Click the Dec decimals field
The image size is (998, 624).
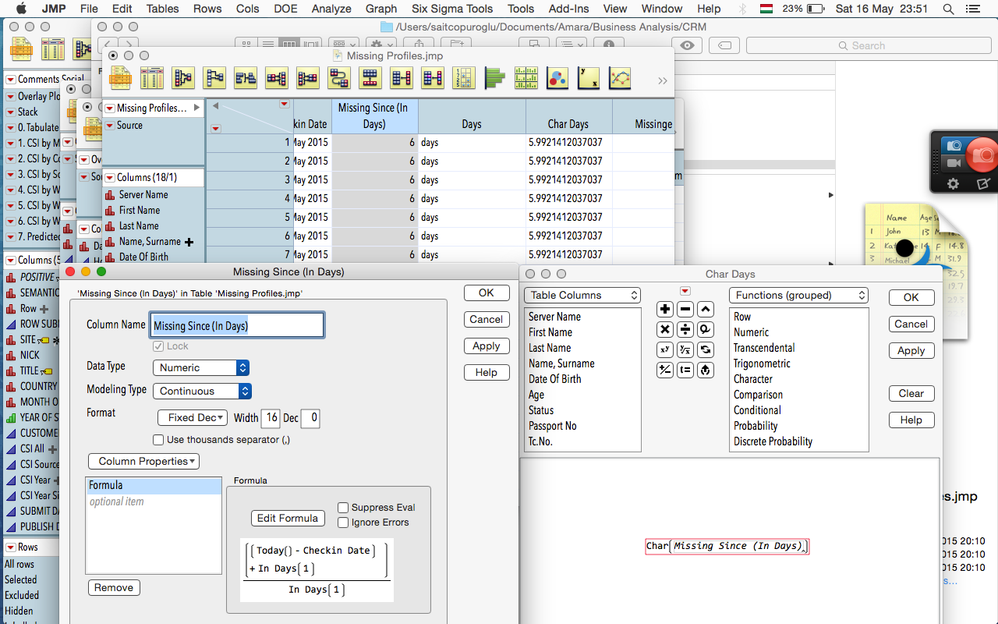pyautogui.click(x=310, y=418)
